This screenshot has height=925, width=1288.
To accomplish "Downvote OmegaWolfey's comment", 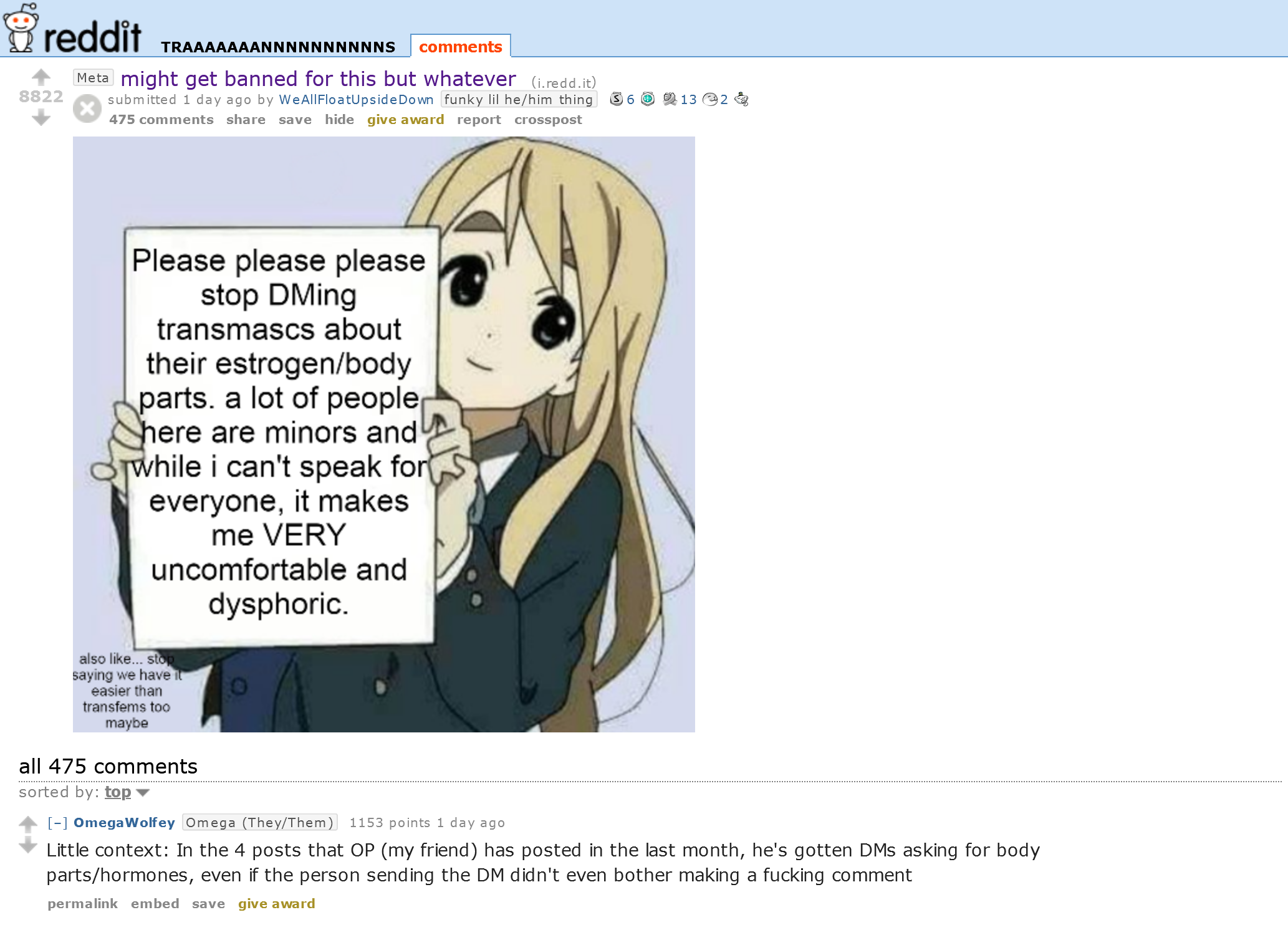I will [x=28, y=846].
